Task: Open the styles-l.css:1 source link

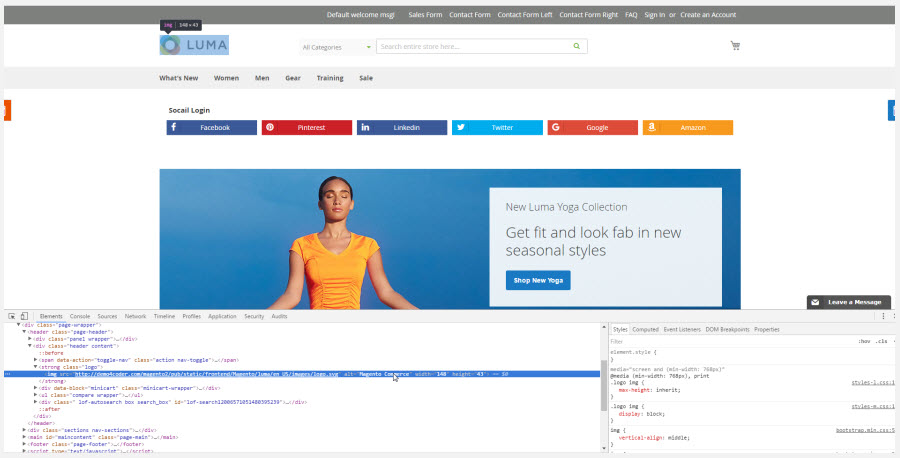Action: (873, 382)
